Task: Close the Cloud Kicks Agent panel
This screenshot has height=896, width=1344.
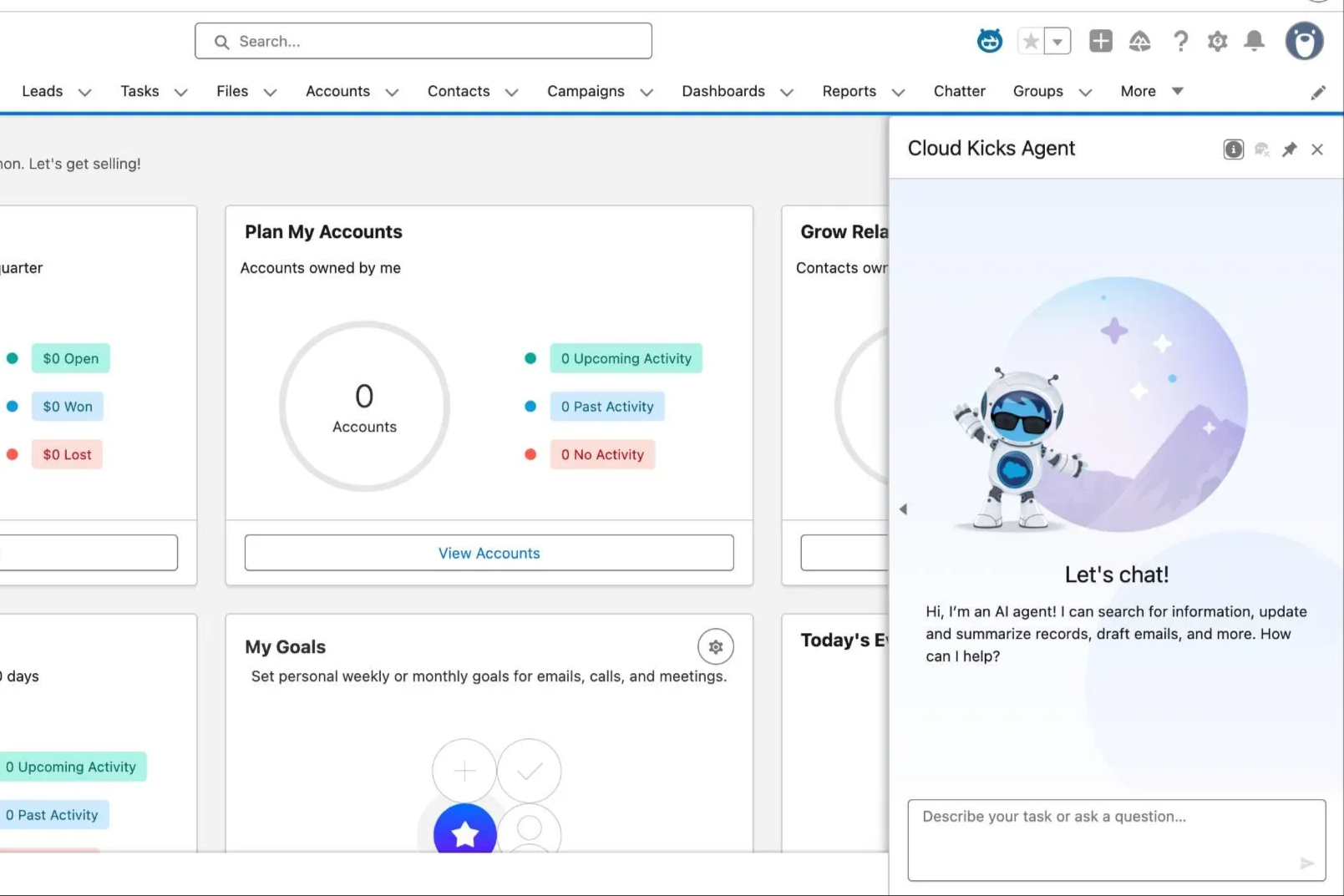Action: 1317,149
